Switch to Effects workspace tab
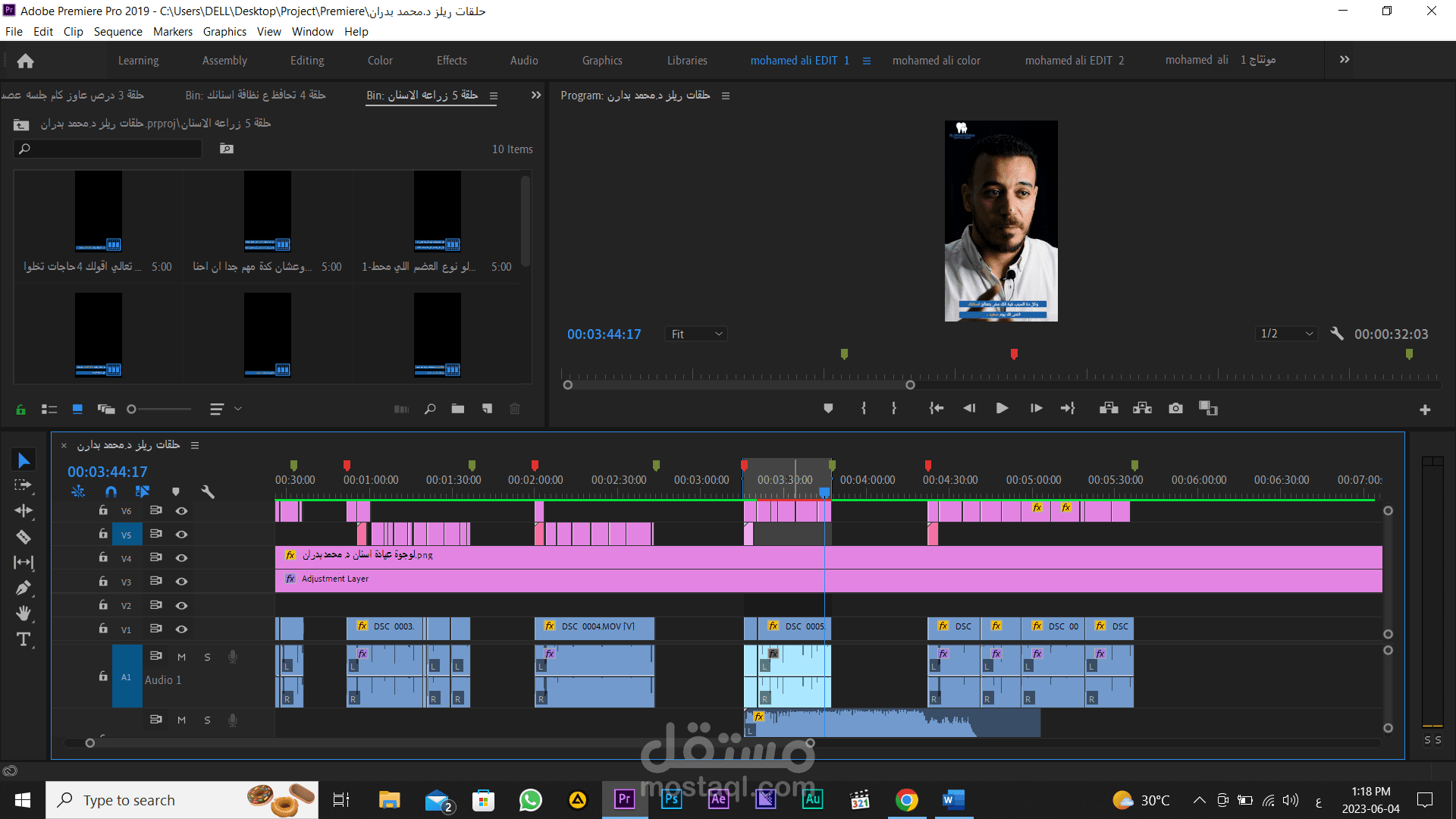Image resolution: width=1456 pixels, height=819 pixels. coord(451,61)
